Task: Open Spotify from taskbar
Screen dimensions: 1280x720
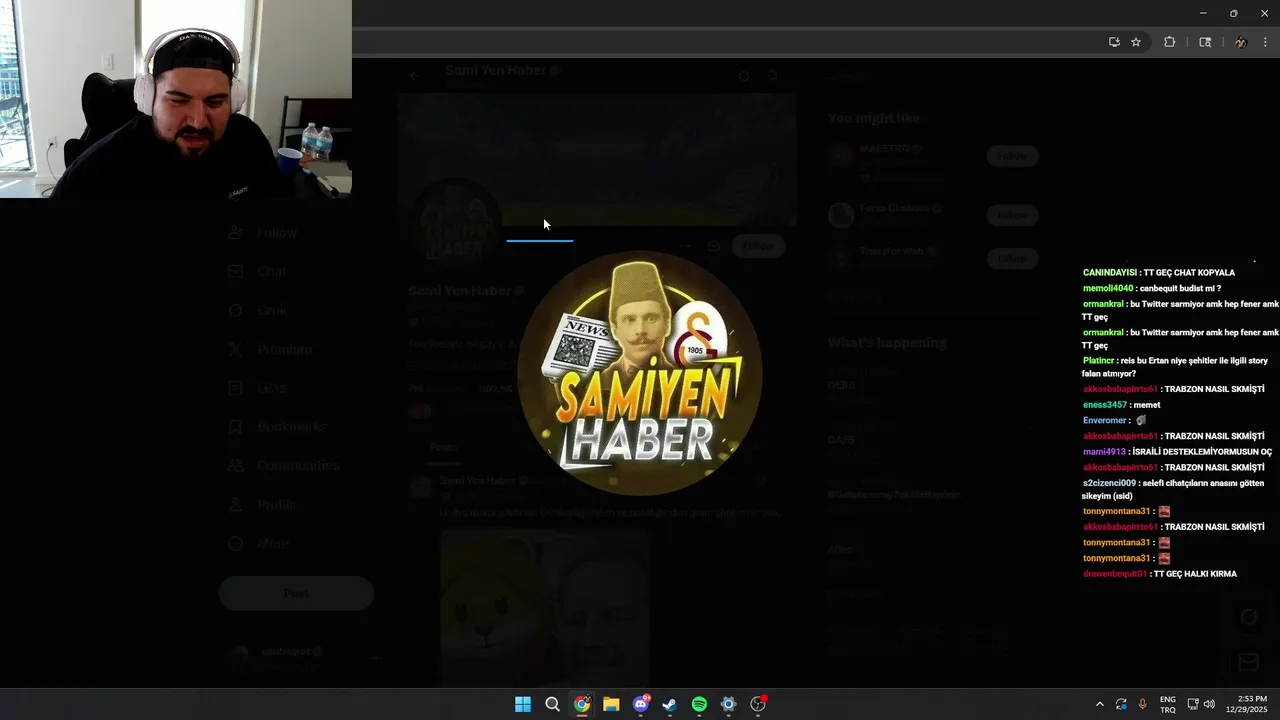Action: pyautogui.click(x=699, y=704)
